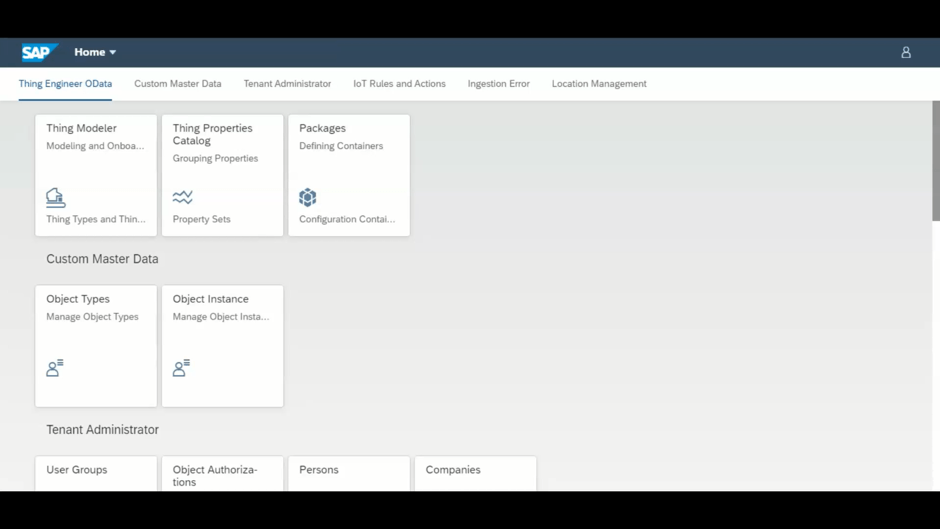Click 'Manage Object Insta...' subtitle text

pyautogui.click(x=221, y=317)
